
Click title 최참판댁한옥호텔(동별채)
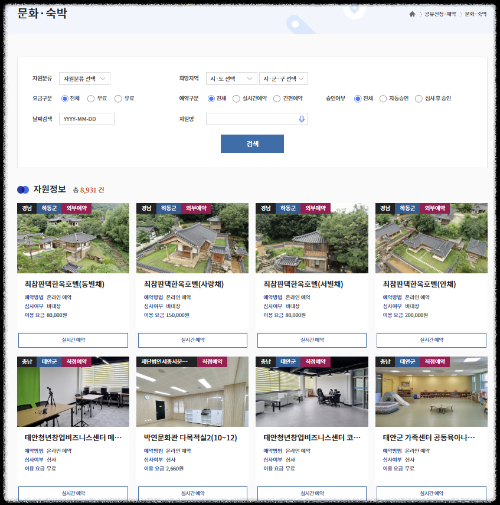coord(65,284)
